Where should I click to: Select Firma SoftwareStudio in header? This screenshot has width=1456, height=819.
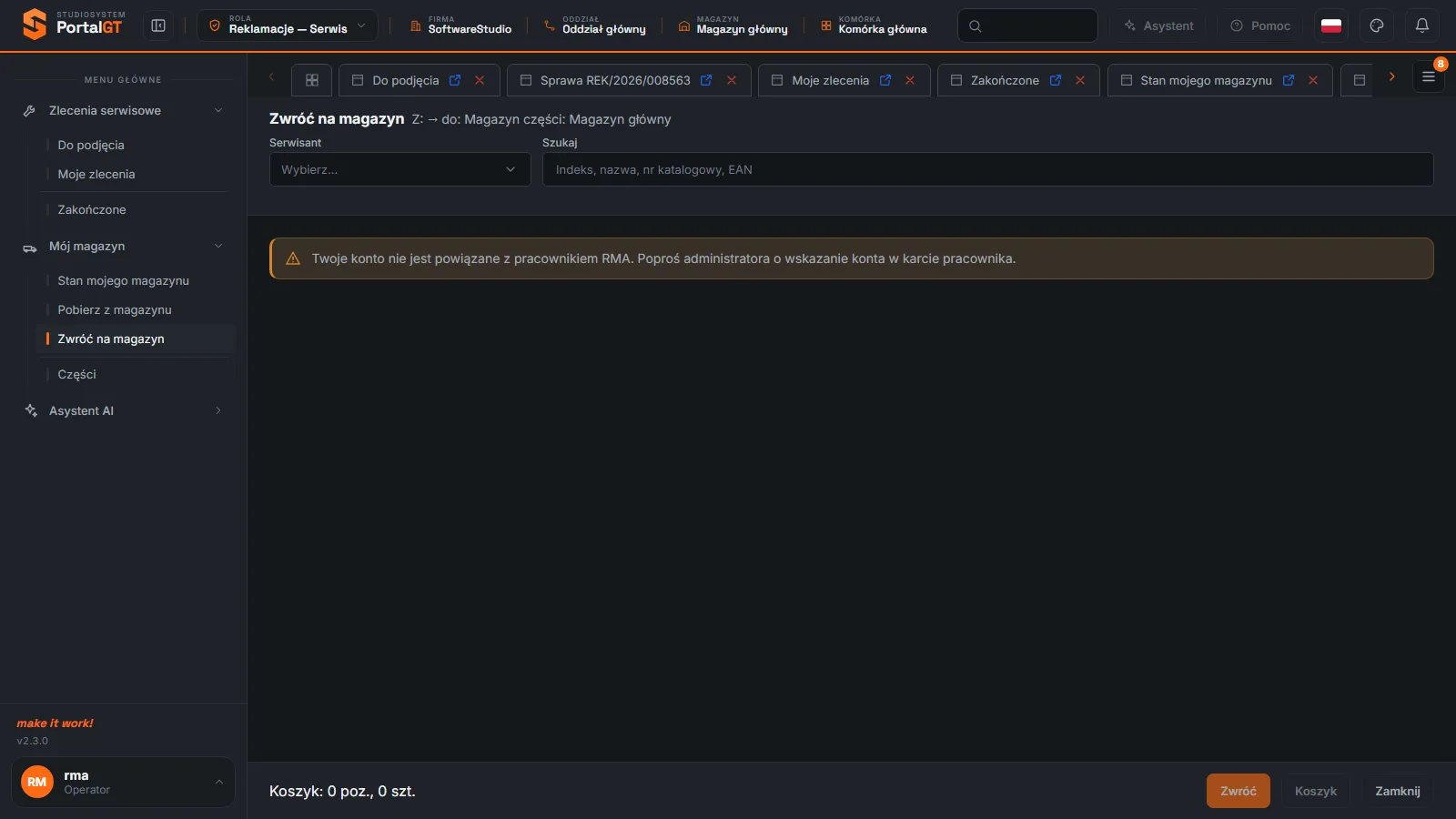(460, 25)
